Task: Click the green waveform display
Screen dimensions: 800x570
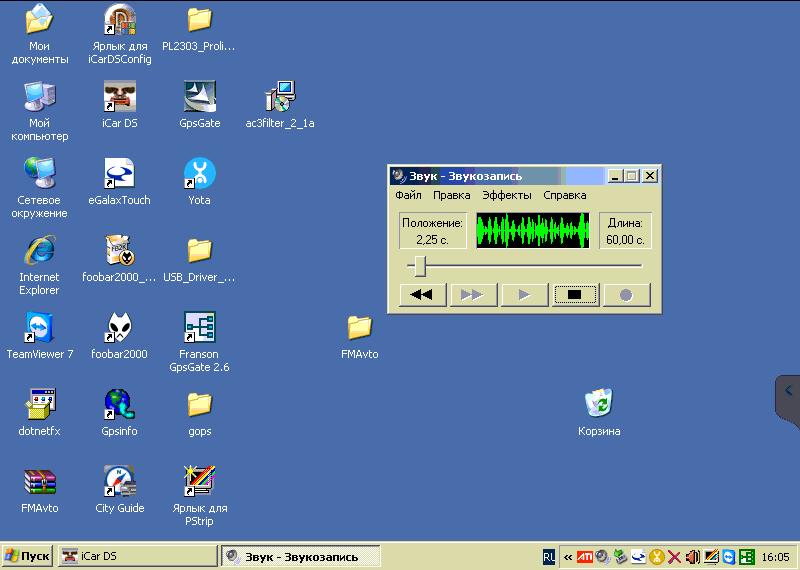Action: click(x=533, y=230)
